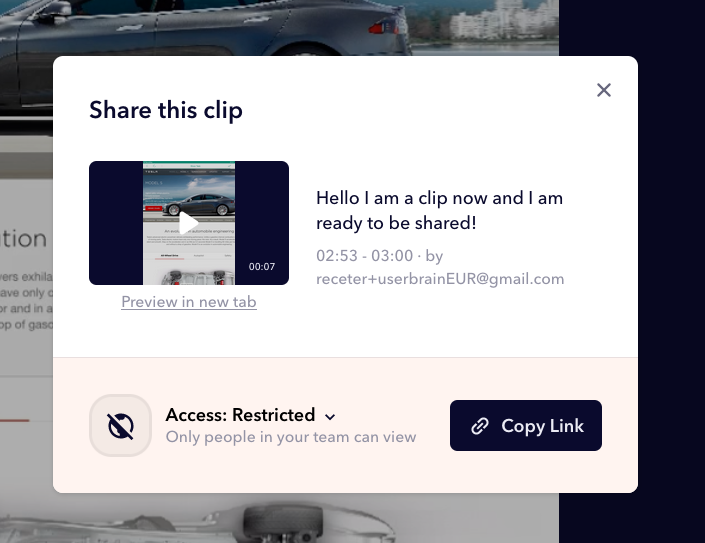The width and height of the screenshot is (705, 543).
Task: Click the 00:07 duration badge on thumbnail
Action: point(262,267)
